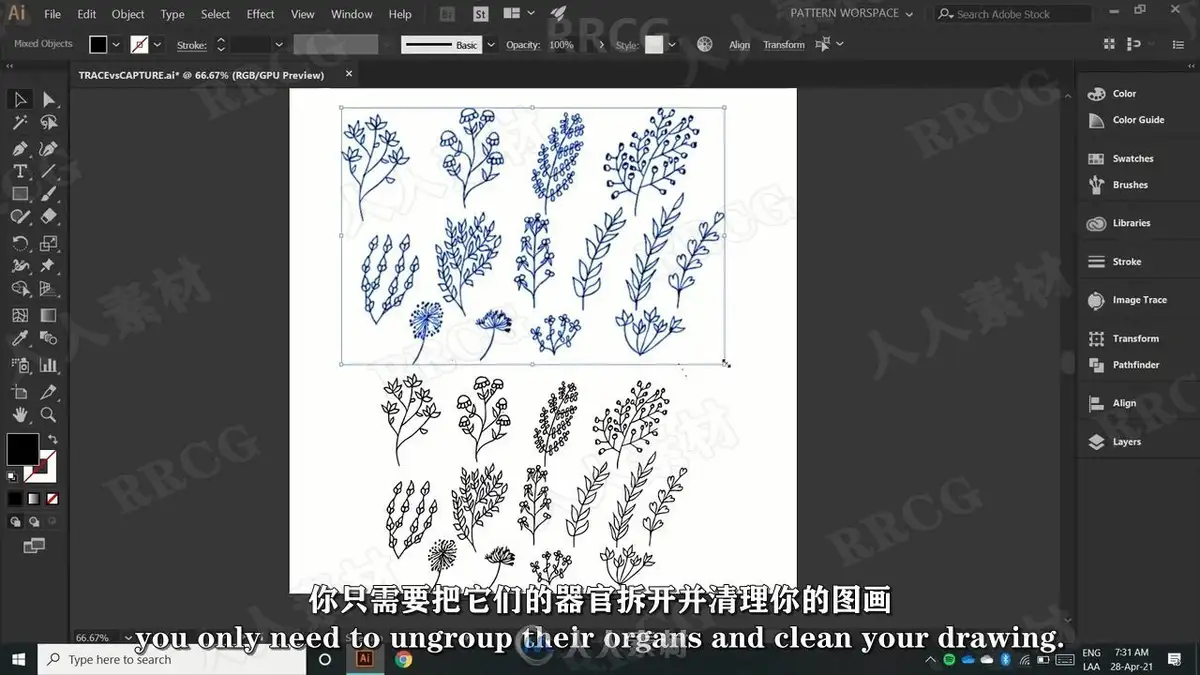1200x675 pixels.
Task: Open the Window menu
Action: [351, 14]
